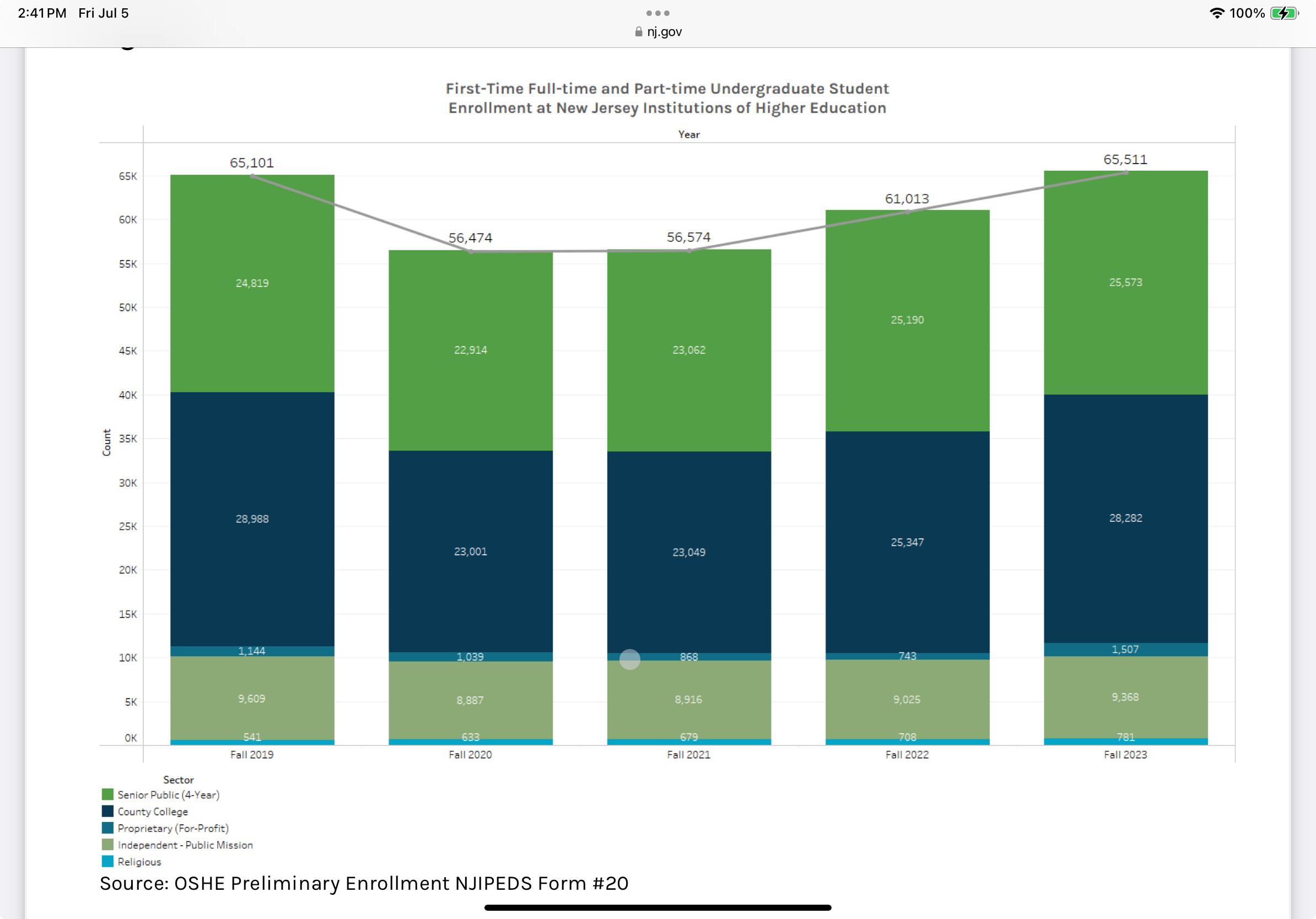Select the Fall 2022 axis label

click(907, 755)
